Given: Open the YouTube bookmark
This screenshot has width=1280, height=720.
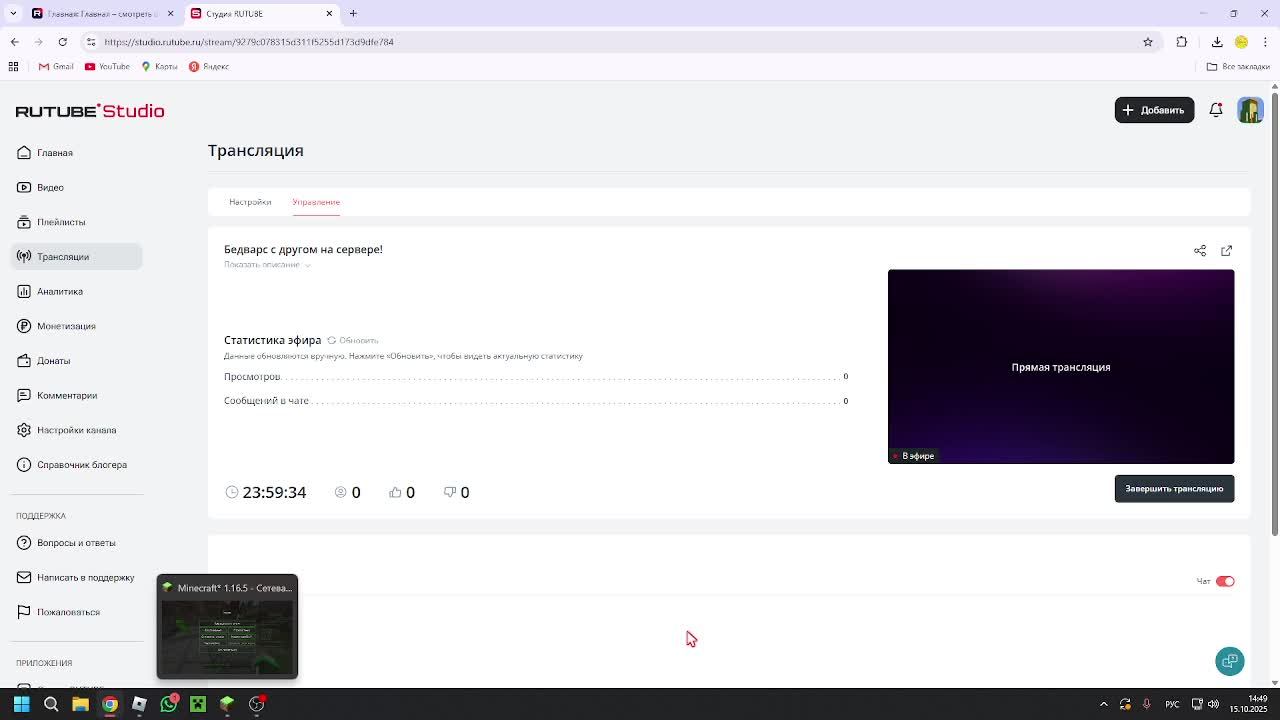Looking at the screenshot, I should [x=107, y=66].
